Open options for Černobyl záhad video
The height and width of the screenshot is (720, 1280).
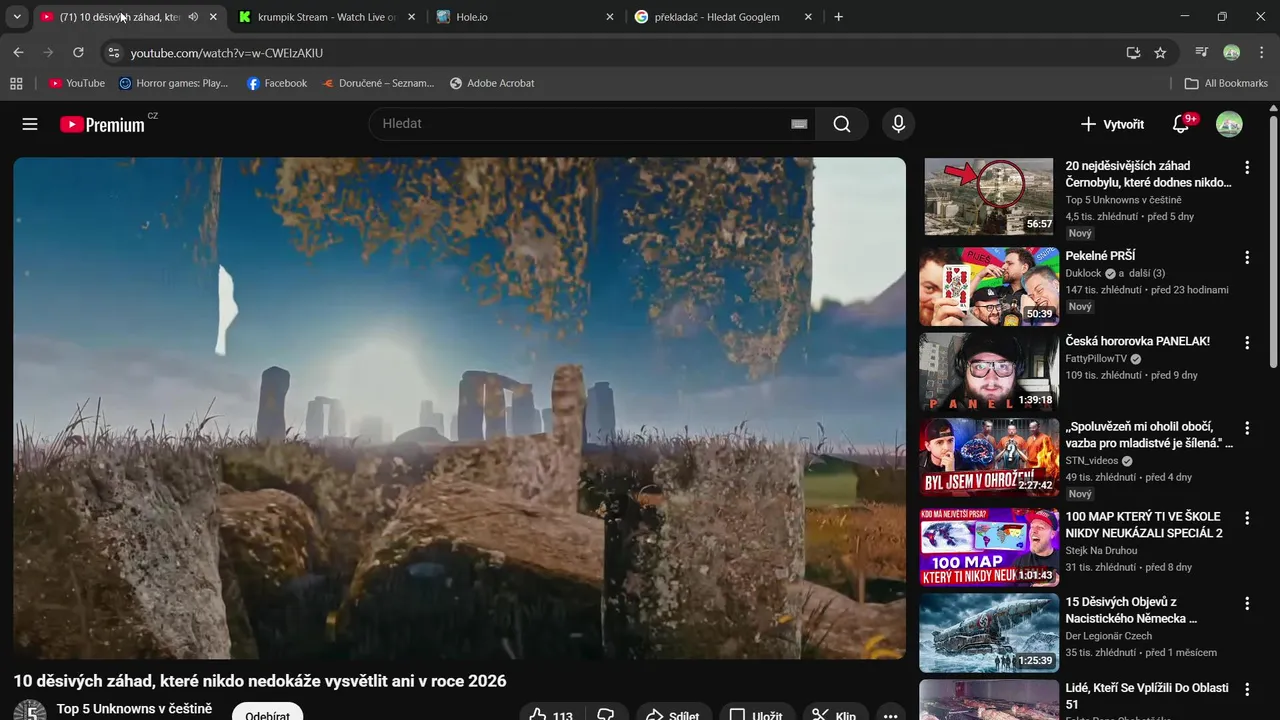click(x=1246, y=167)
